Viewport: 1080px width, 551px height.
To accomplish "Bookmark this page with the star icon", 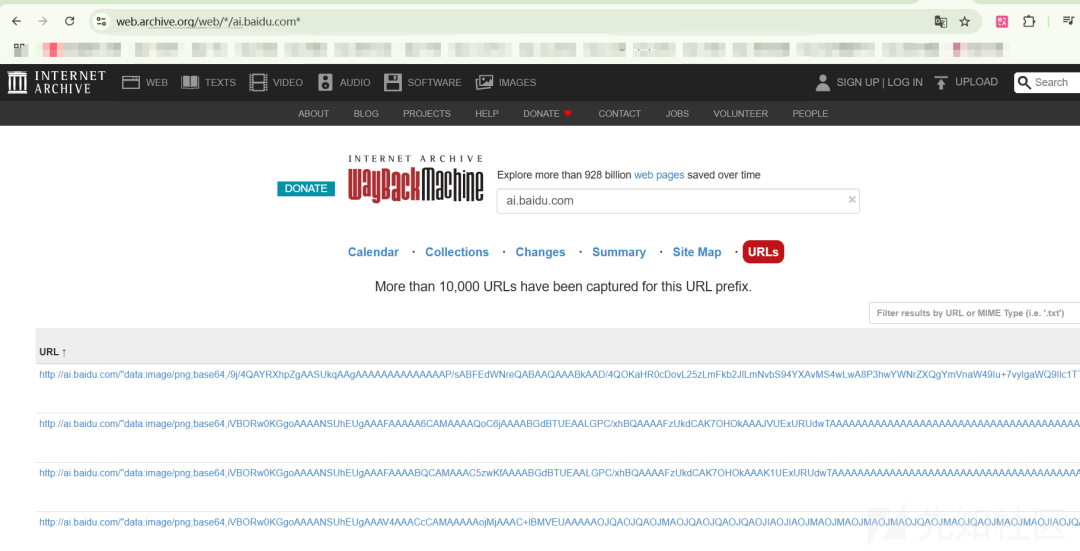I will point(965,21).
